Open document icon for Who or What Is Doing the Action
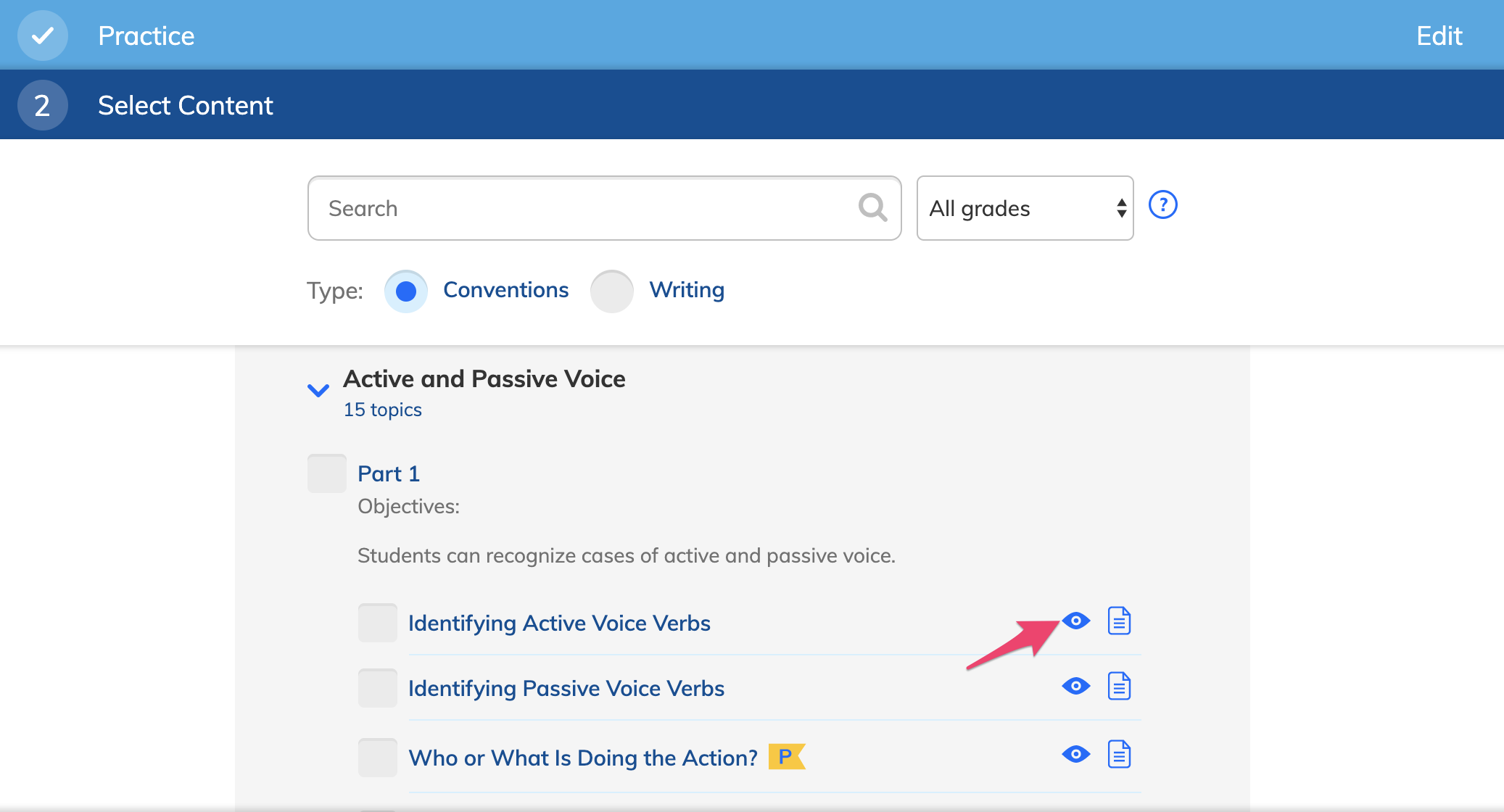 click(1119, 754)
